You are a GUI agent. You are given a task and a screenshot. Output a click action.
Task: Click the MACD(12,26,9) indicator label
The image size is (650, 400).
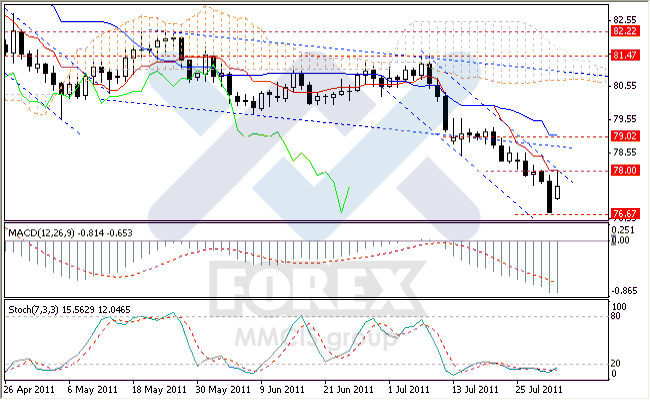pos(40,233)
